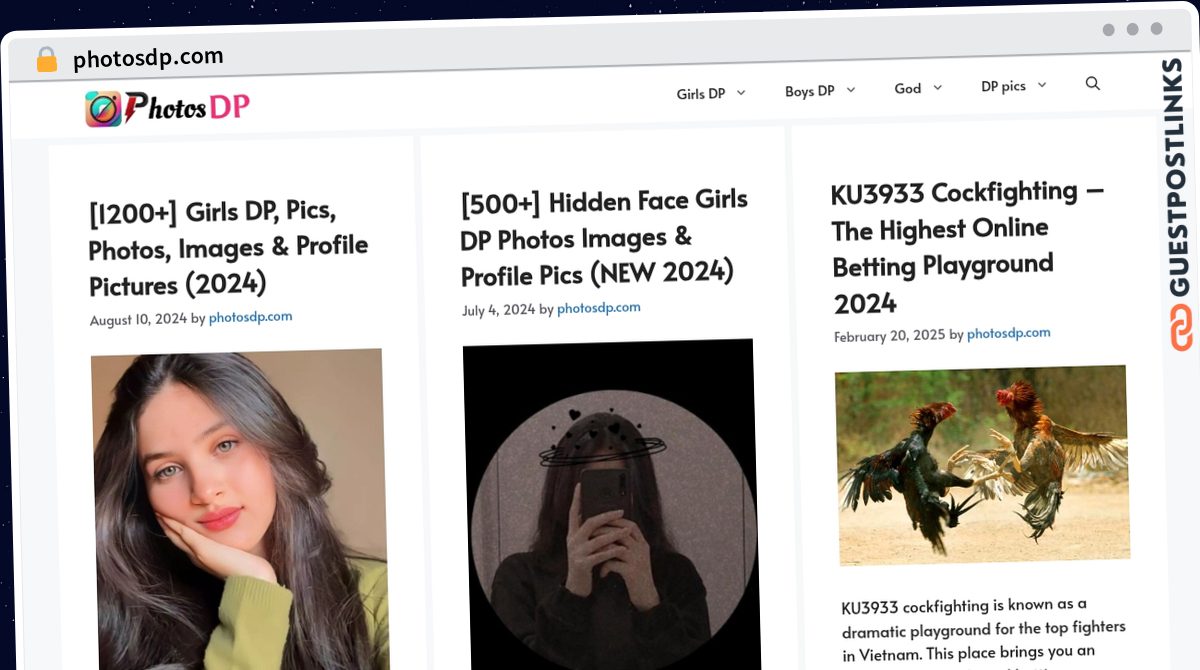Open the KU3933 Cockfighting article title
This screenshot has width=1200, height=670.
click(x=967, y=247)
